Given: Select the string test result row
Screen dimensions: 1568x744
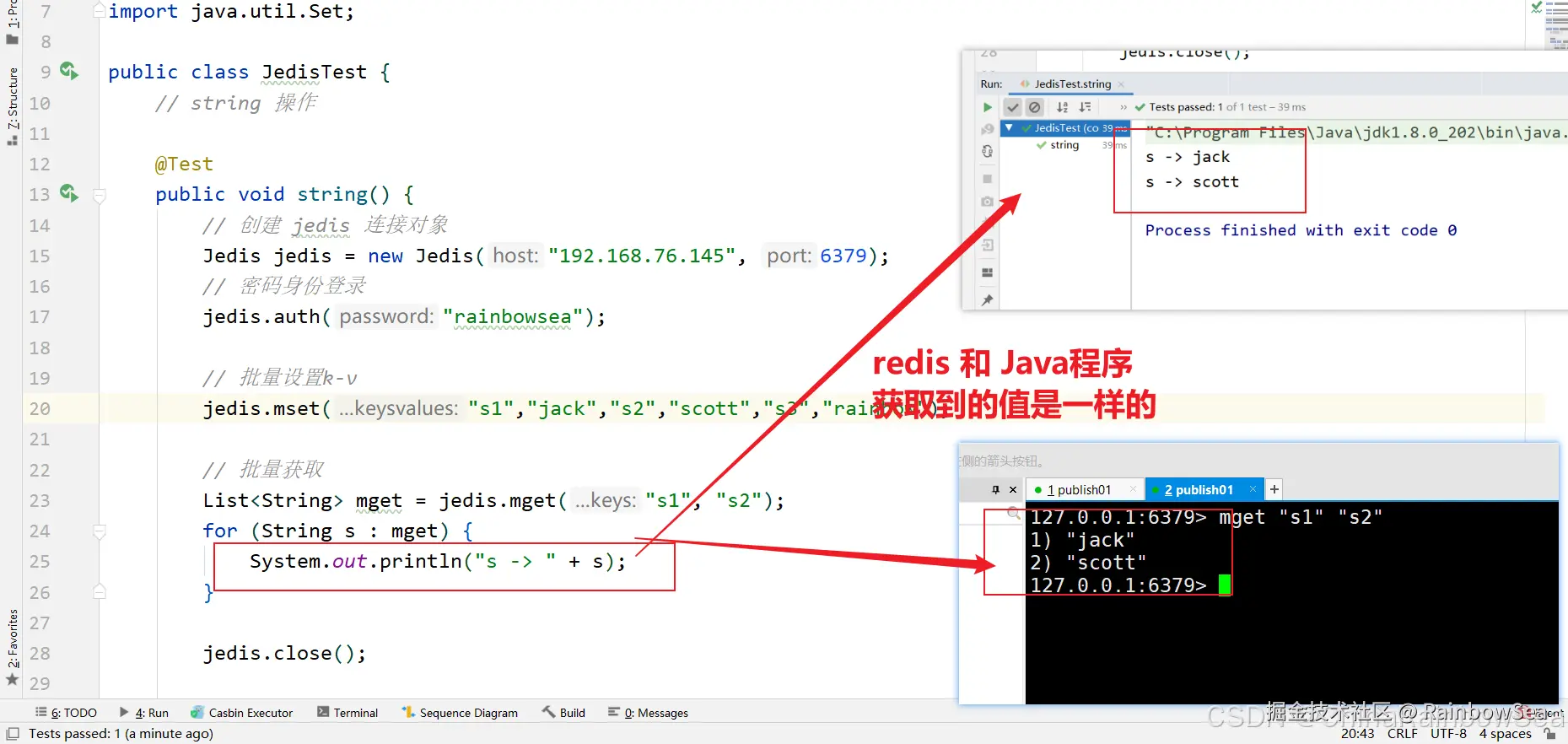Looking at the screenshot, I should click(1064, 145).
